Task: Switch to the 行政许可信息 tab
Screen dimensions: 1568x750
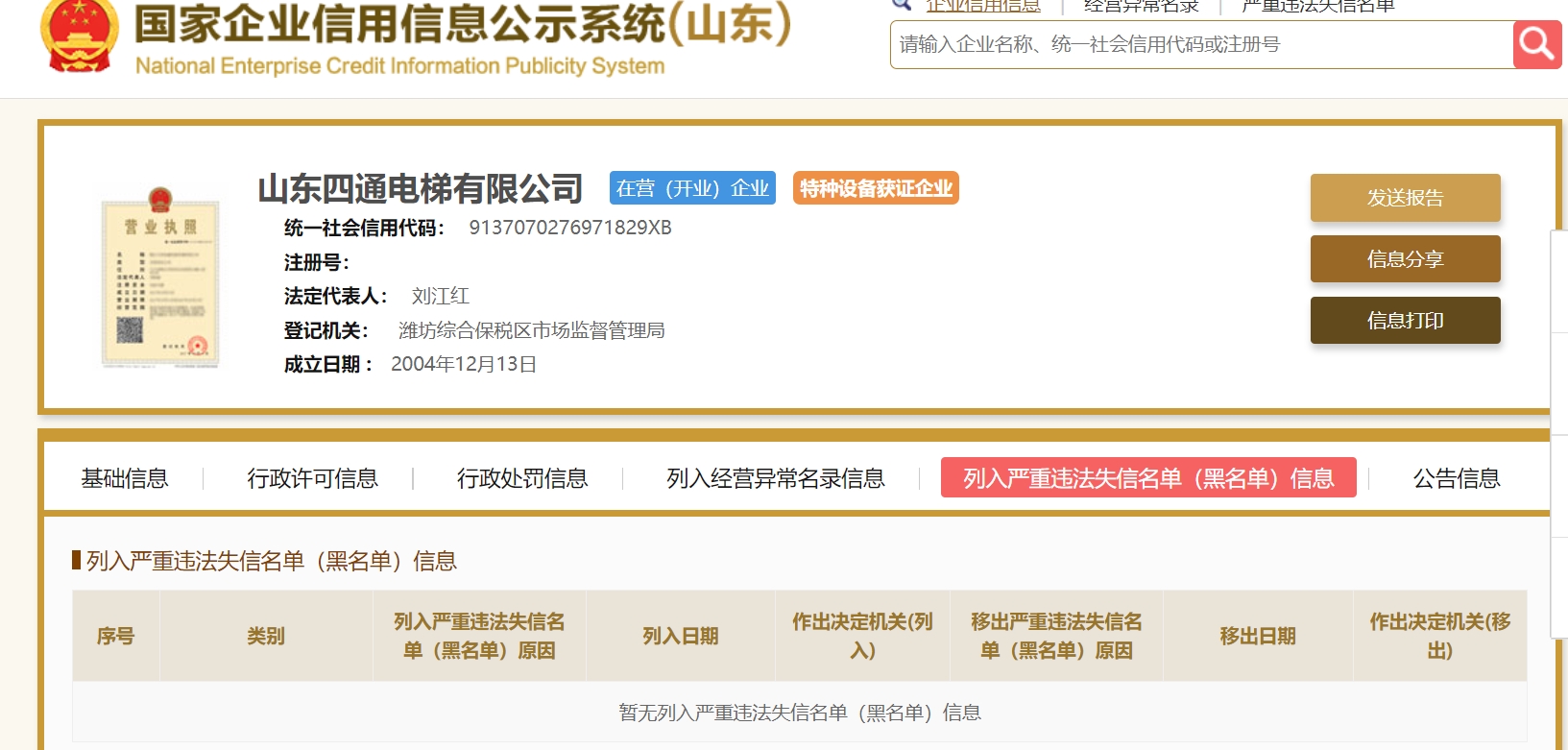Action: [312, 478]
